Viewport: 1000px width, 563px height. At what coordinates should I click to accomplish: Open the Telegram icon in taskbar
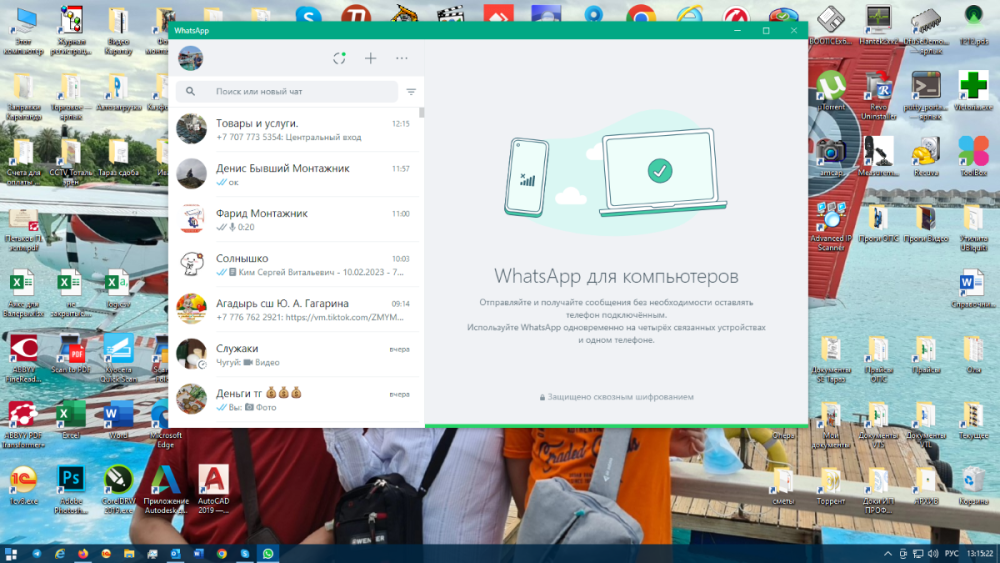[x=36, y=553]
